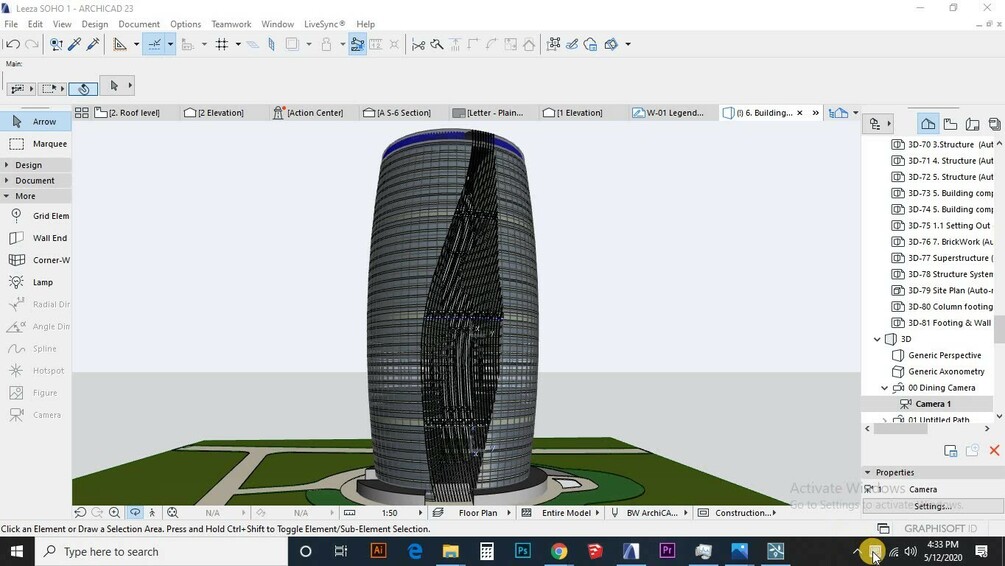This screenshot has height=566, width=1005.
Task: Click the Project Map icon in Navigator
Action: click(x=927, y=124)
